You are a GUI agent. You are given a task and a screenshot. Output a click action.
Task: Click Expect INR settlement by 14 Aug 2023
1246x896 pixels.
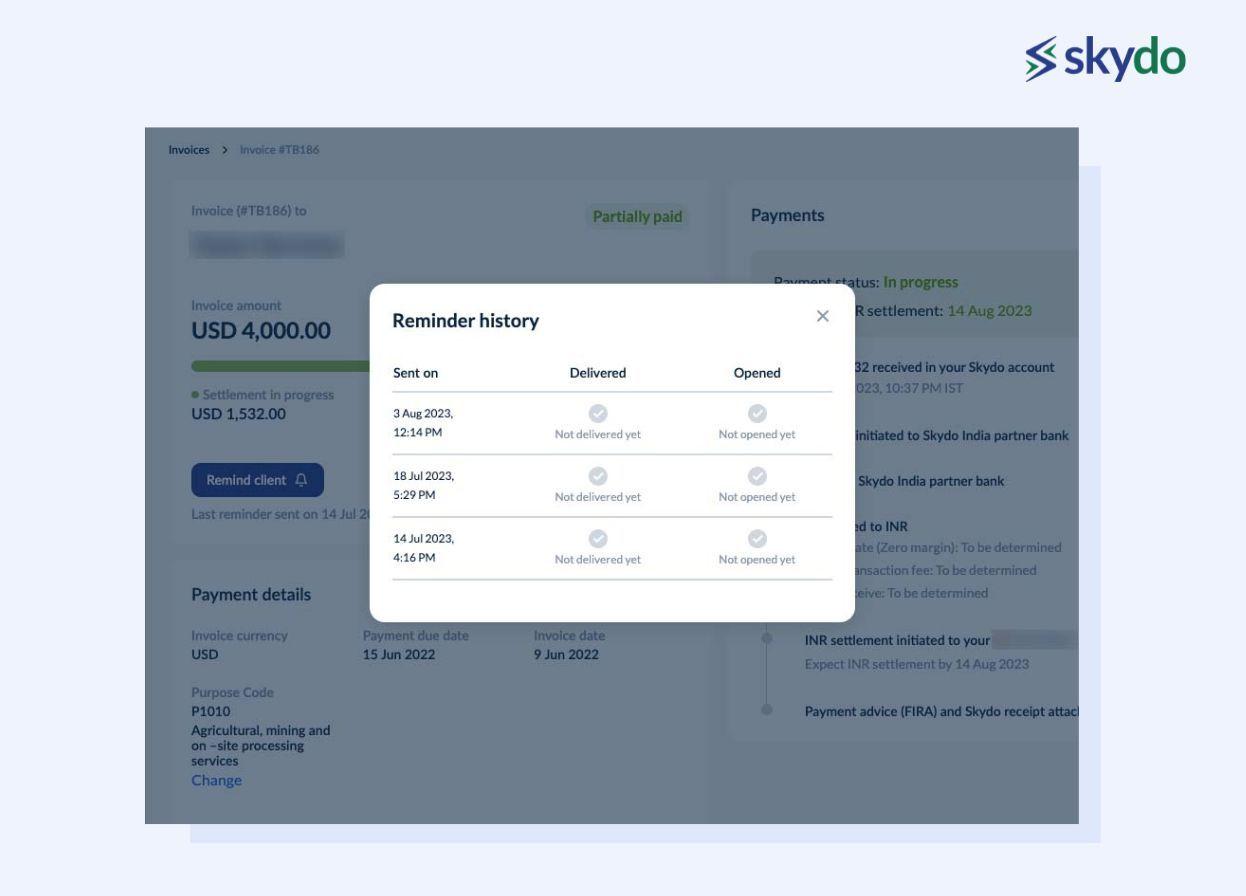[x=917, y=664]
